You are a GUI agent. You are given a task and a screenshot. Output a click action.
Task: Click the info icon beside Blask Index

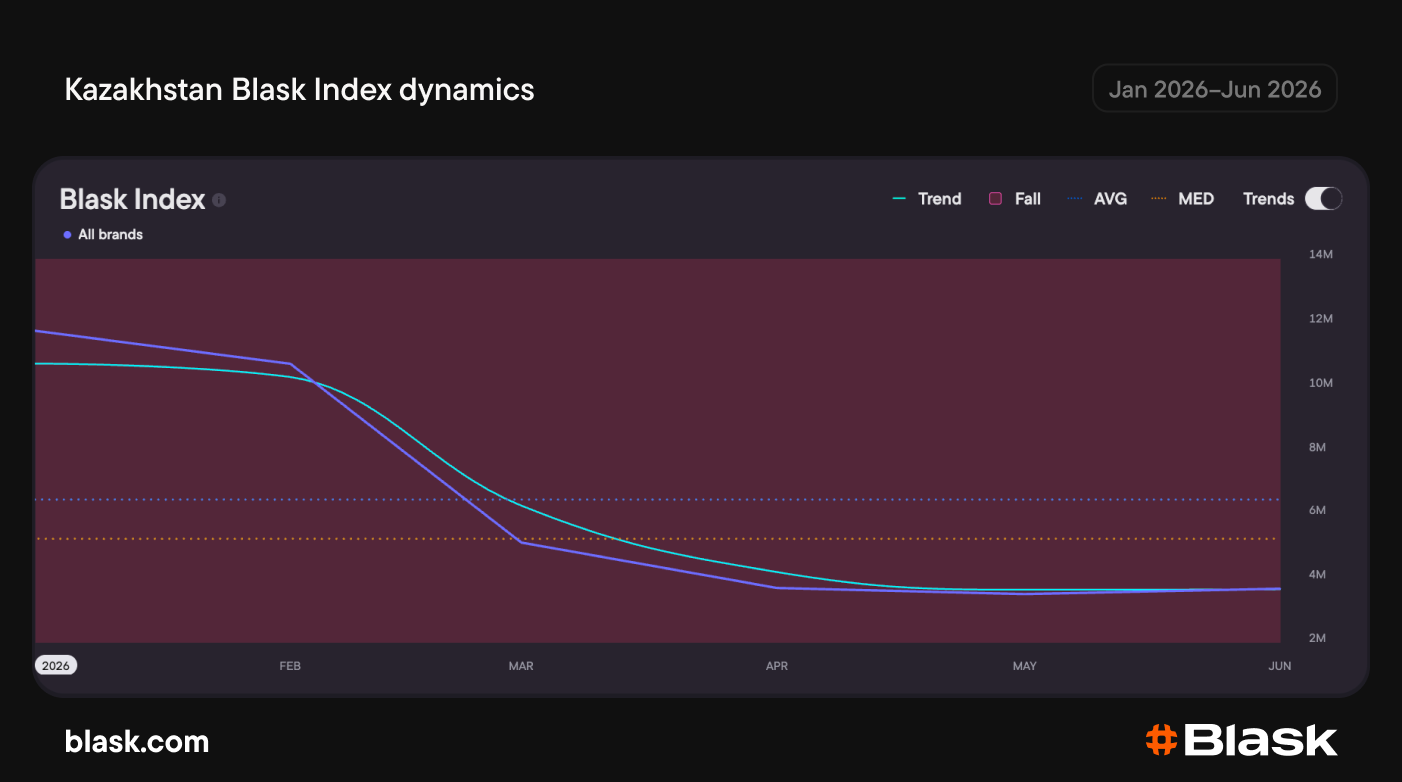(x=219, y=200)
